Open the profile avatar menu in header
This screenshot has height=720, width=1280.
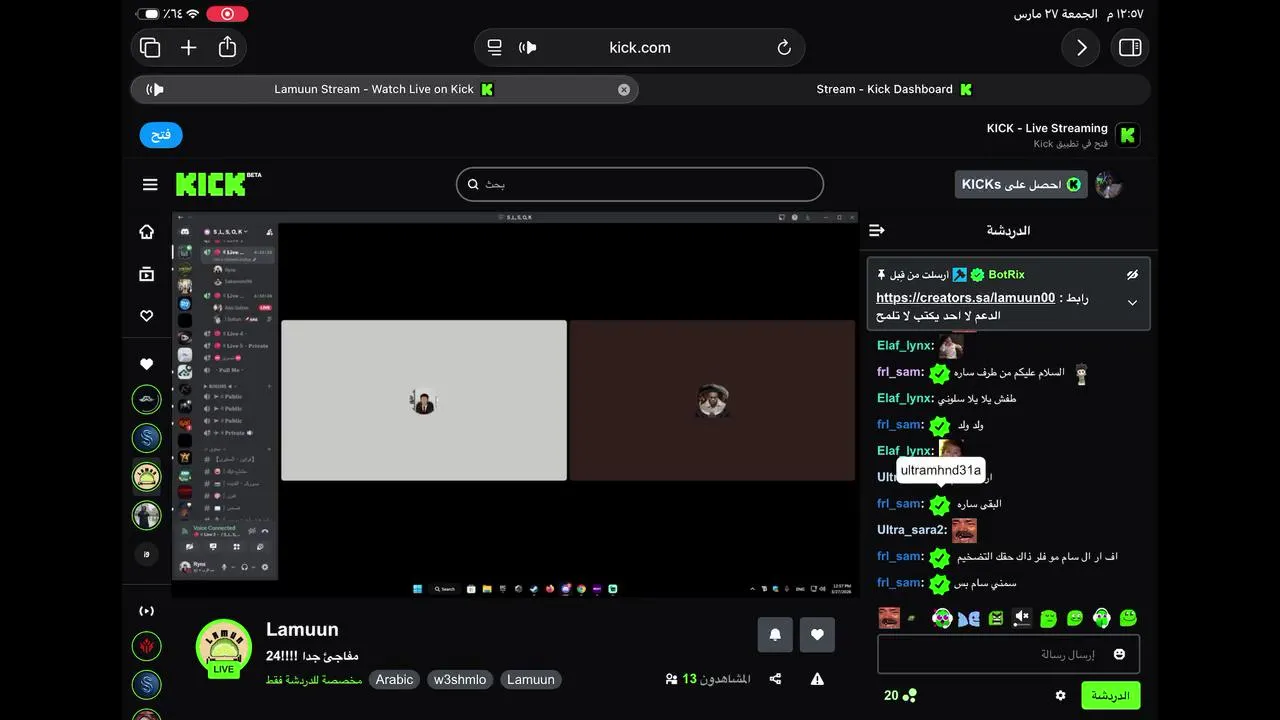1108,184
